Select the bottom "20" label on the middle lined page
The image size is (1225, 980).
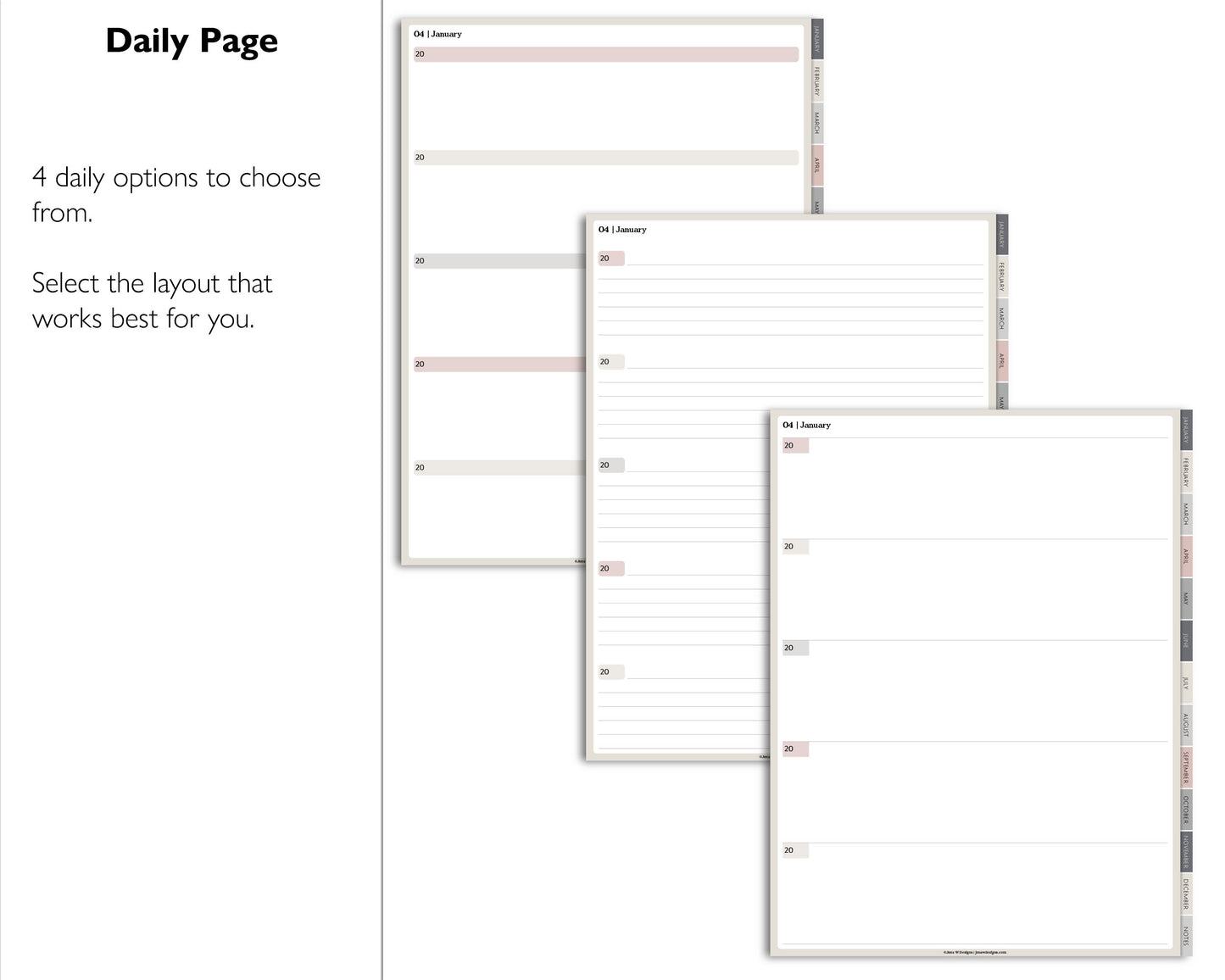pyautogui.click(x=611, y=672)
